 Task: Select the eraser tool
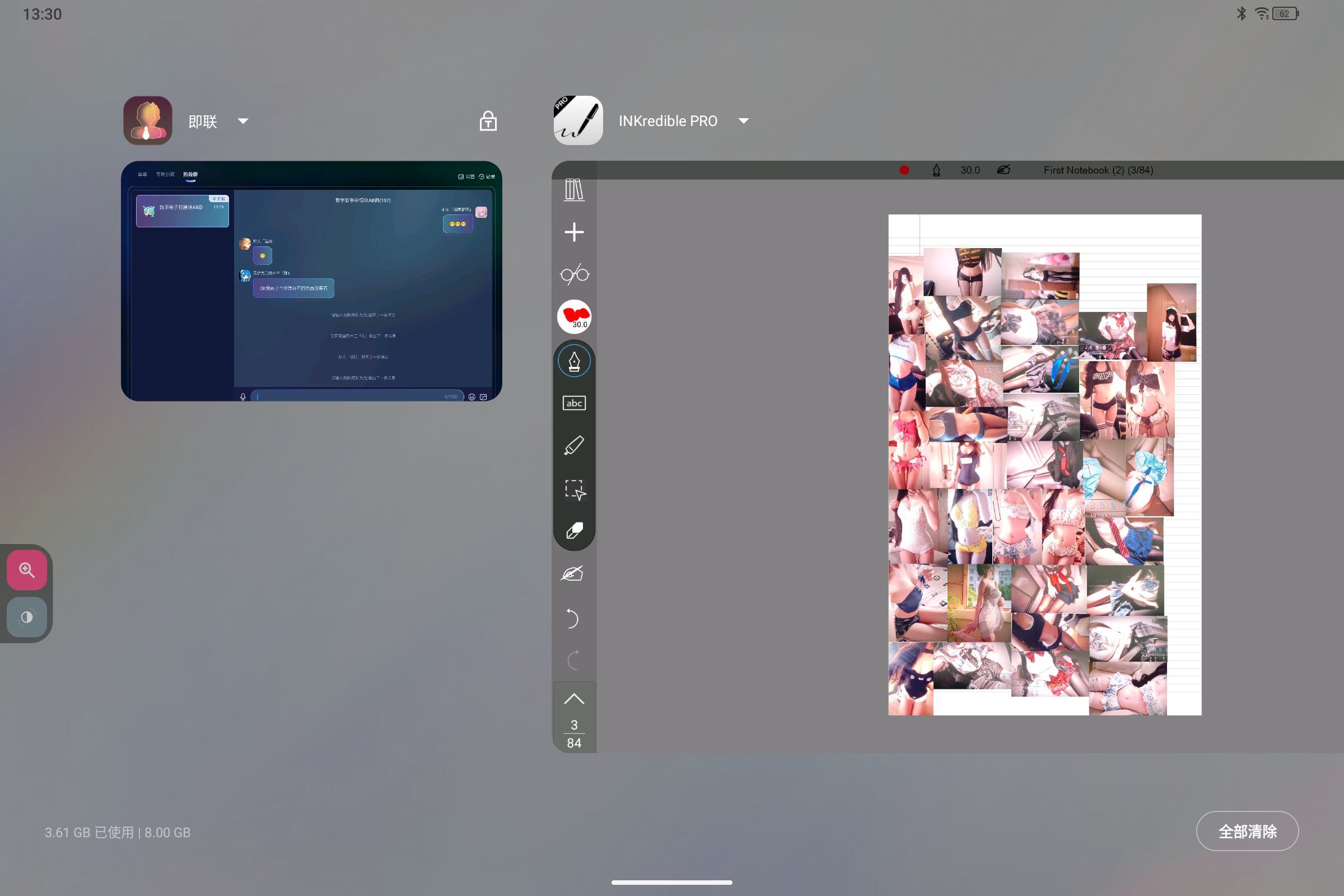pyautogui.click(x=573, y=530)
